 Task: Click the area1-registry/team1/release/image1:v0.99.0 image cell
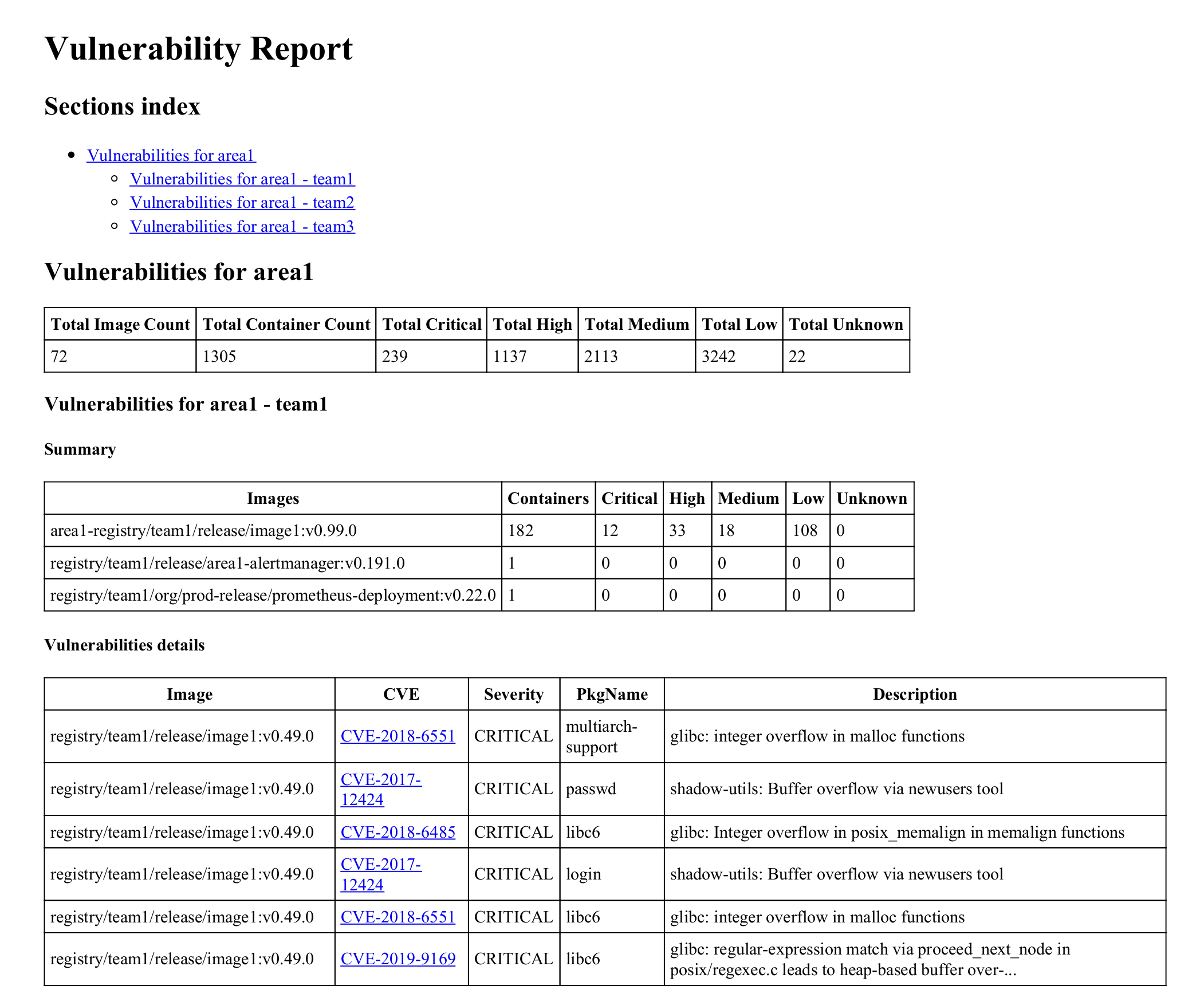click(203, 530)
